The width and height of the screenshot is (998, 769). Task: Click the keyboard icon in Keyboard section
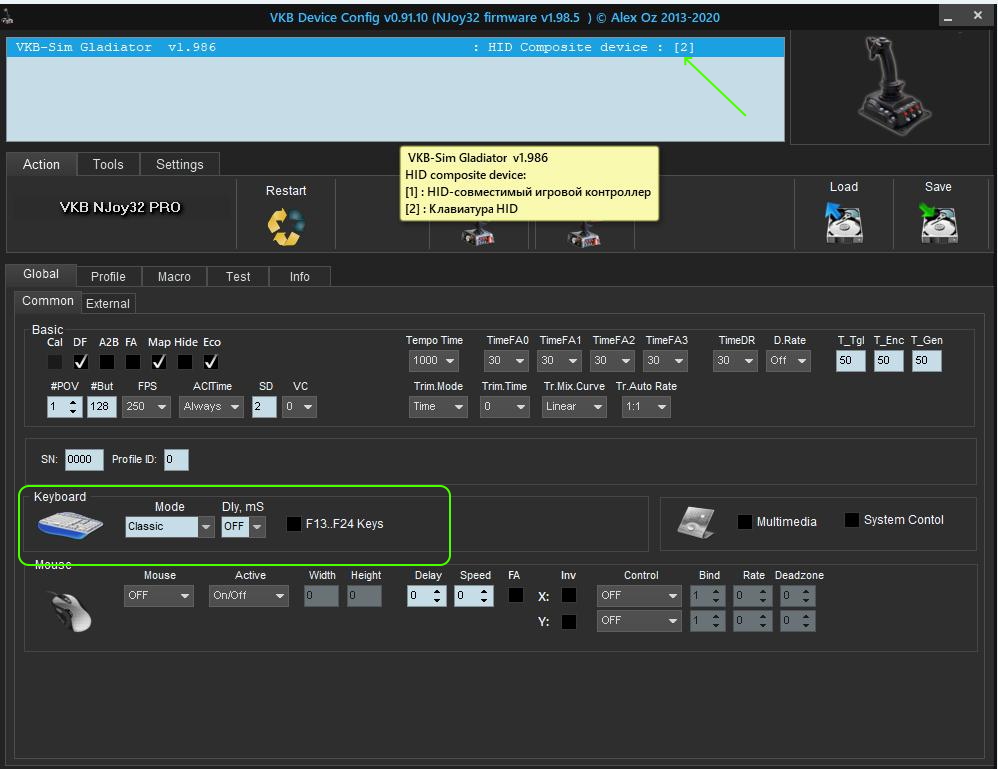point(70,524)
